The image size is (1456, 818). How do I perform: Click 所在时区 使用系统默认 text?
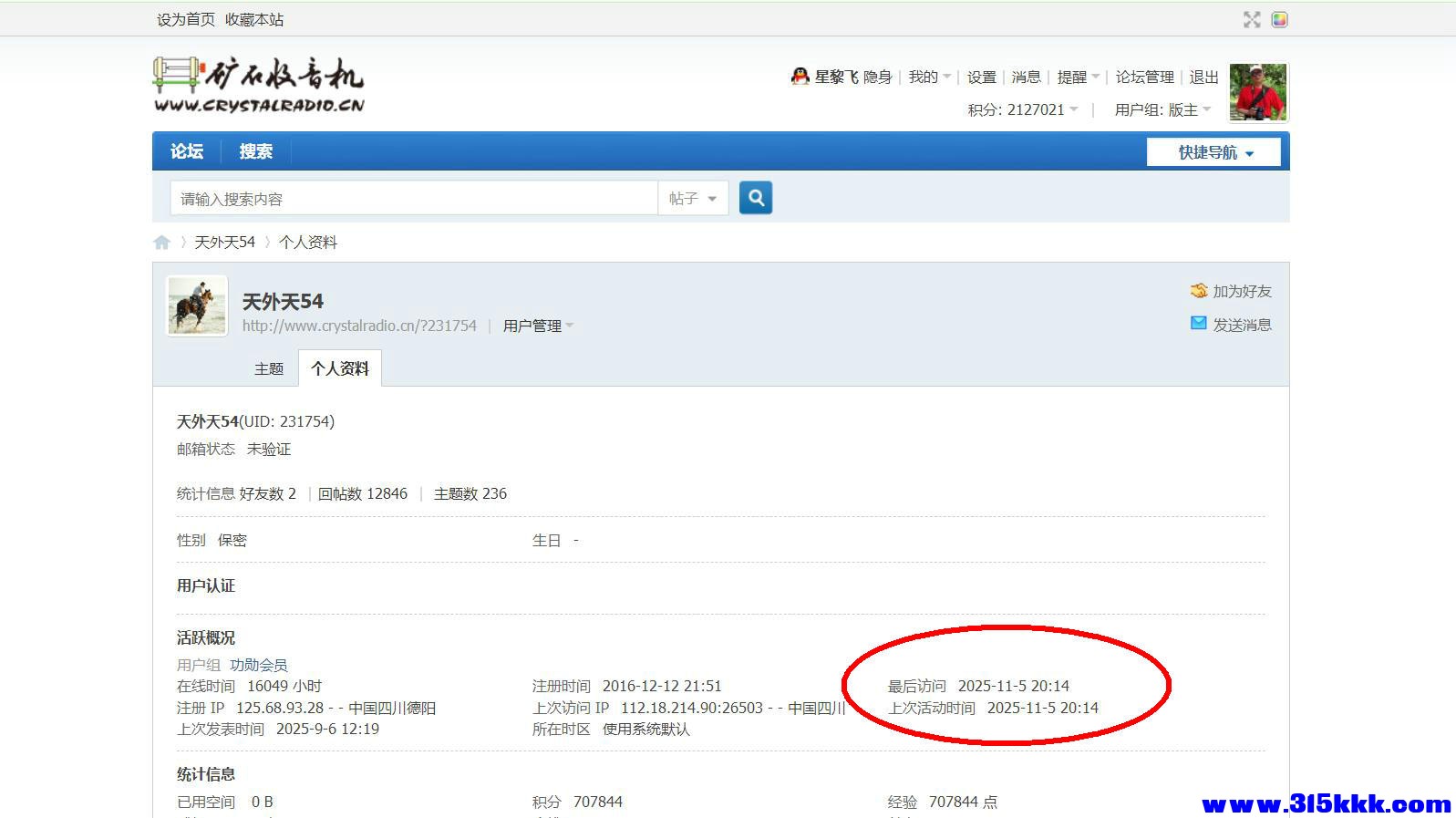point(646,729)
